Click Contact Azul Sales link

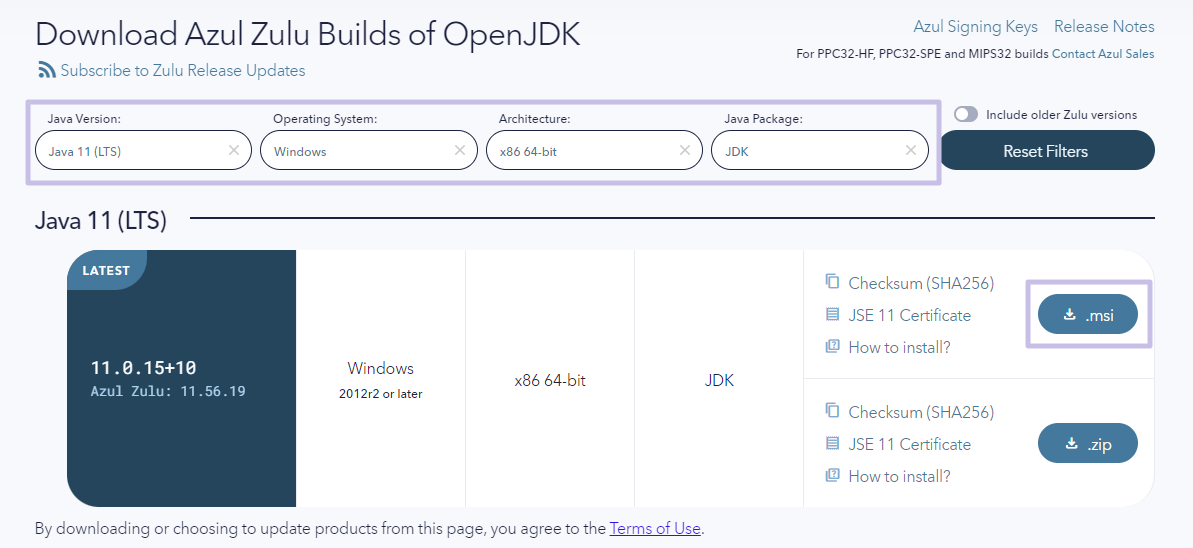pyautogui.click(x=1103, y=54)
